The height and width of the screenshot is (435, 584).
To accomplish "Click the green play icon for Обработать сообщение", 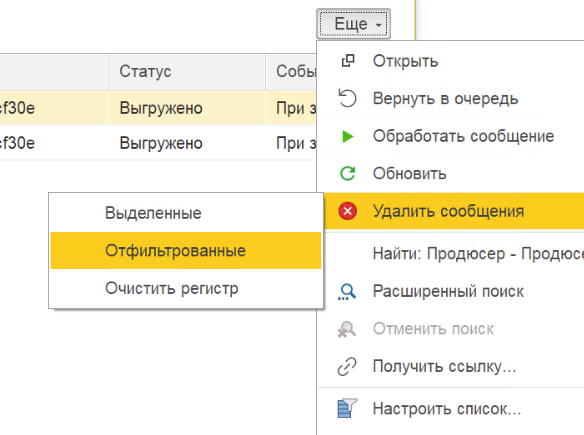I will [x=348, y=136].
